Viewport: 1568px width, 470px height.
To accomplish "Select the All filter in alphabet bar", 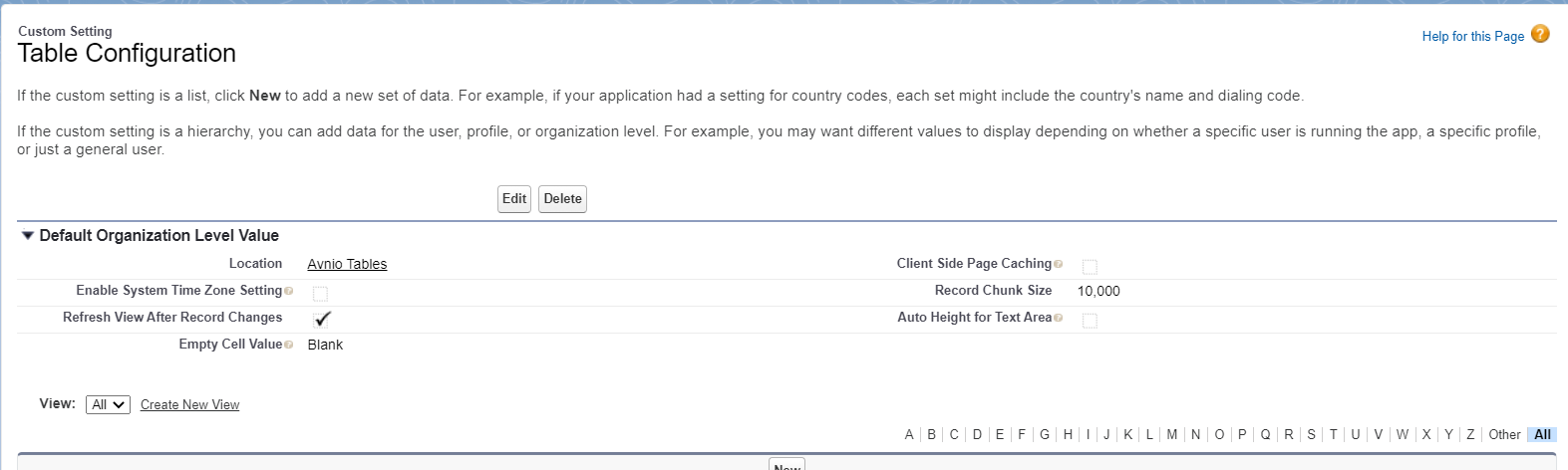I will [x=1542, y=434].
